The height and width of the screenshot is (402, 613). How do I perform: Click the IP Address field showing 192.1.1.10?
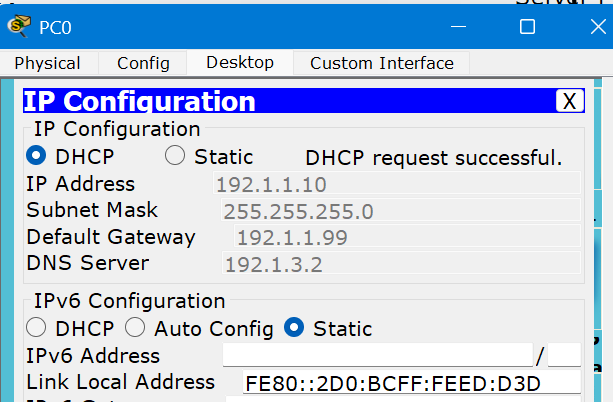coord(397,184)
